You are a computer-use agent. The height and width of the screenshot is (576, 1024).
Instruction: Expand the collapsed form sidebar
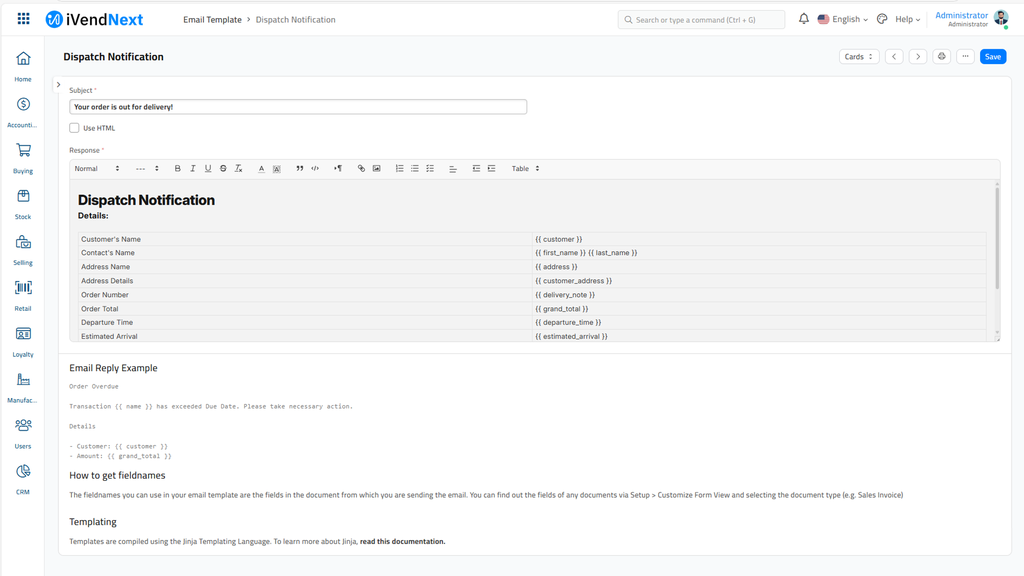point(58,84)
